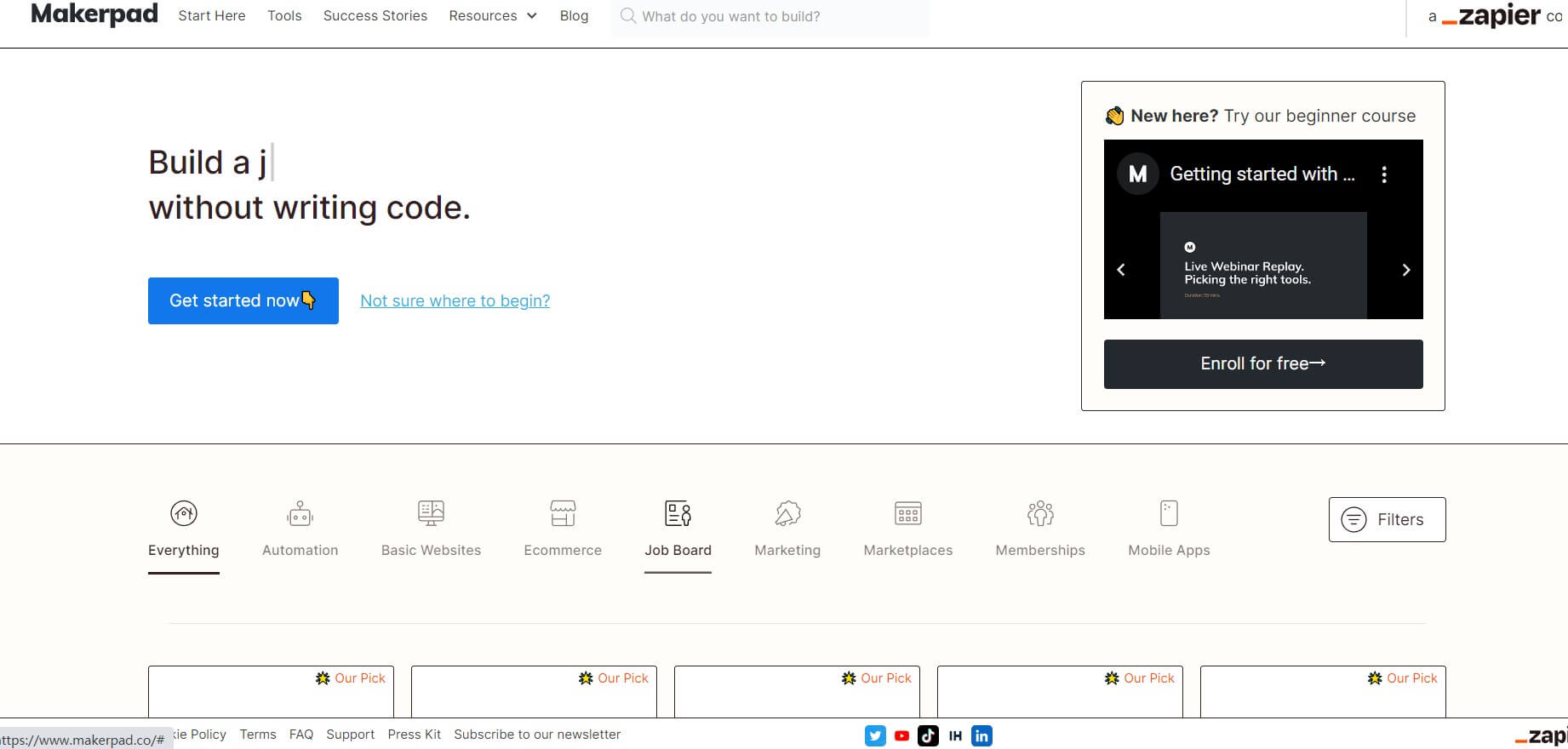
Task: Switch to the Marketplaces tab label
Action: [908, 550]
